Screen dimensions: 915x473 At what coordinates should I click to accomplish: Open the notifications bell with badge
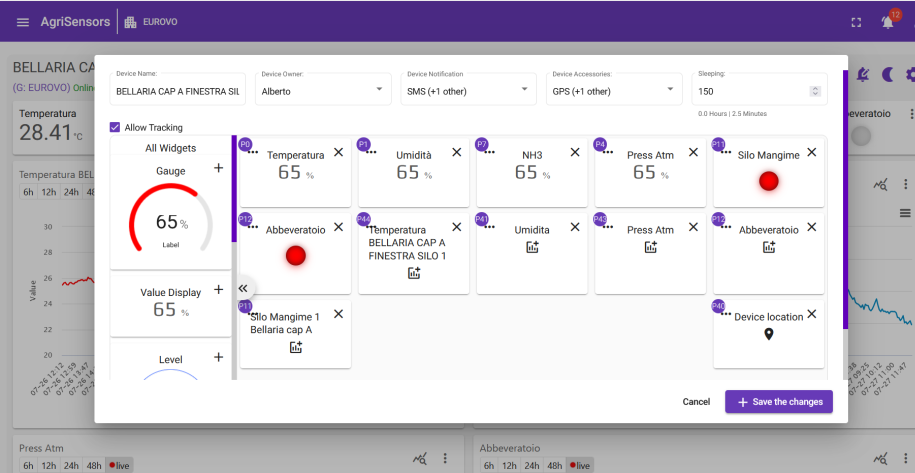(x=888, y=22)
